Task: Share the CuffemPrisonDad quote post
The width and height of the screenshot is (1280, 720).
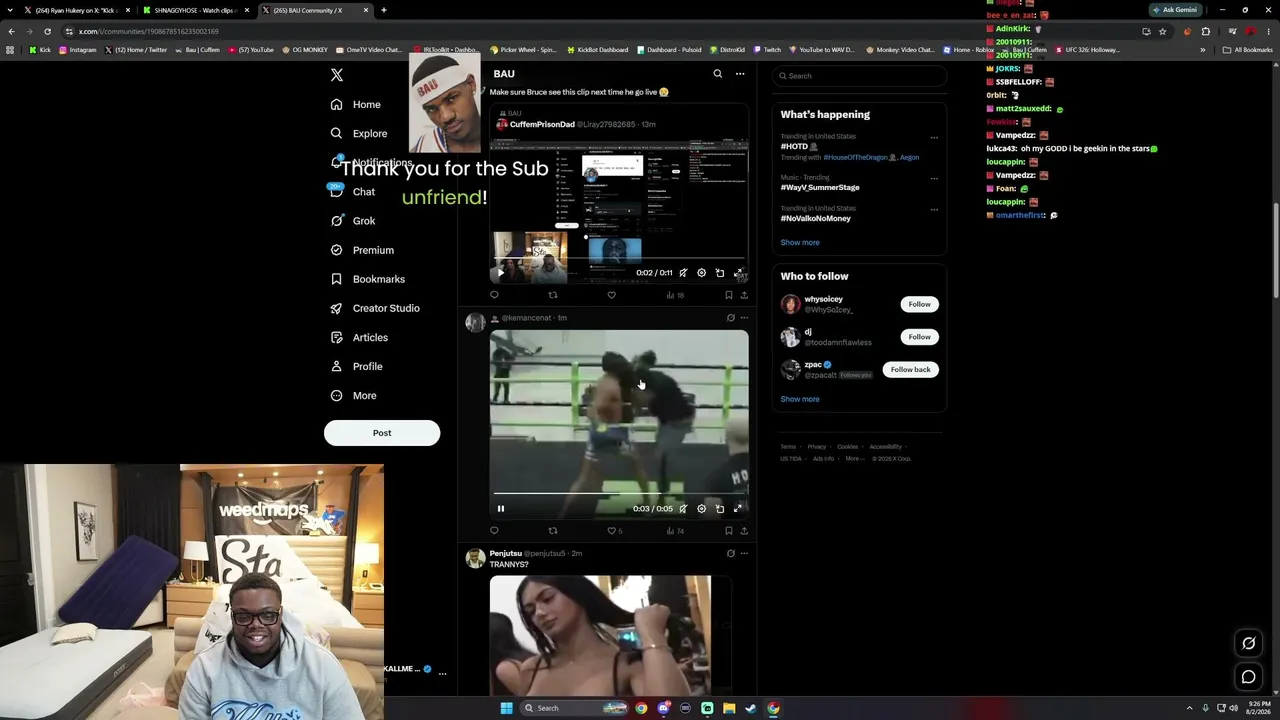Action: click(x=744, y=295)
